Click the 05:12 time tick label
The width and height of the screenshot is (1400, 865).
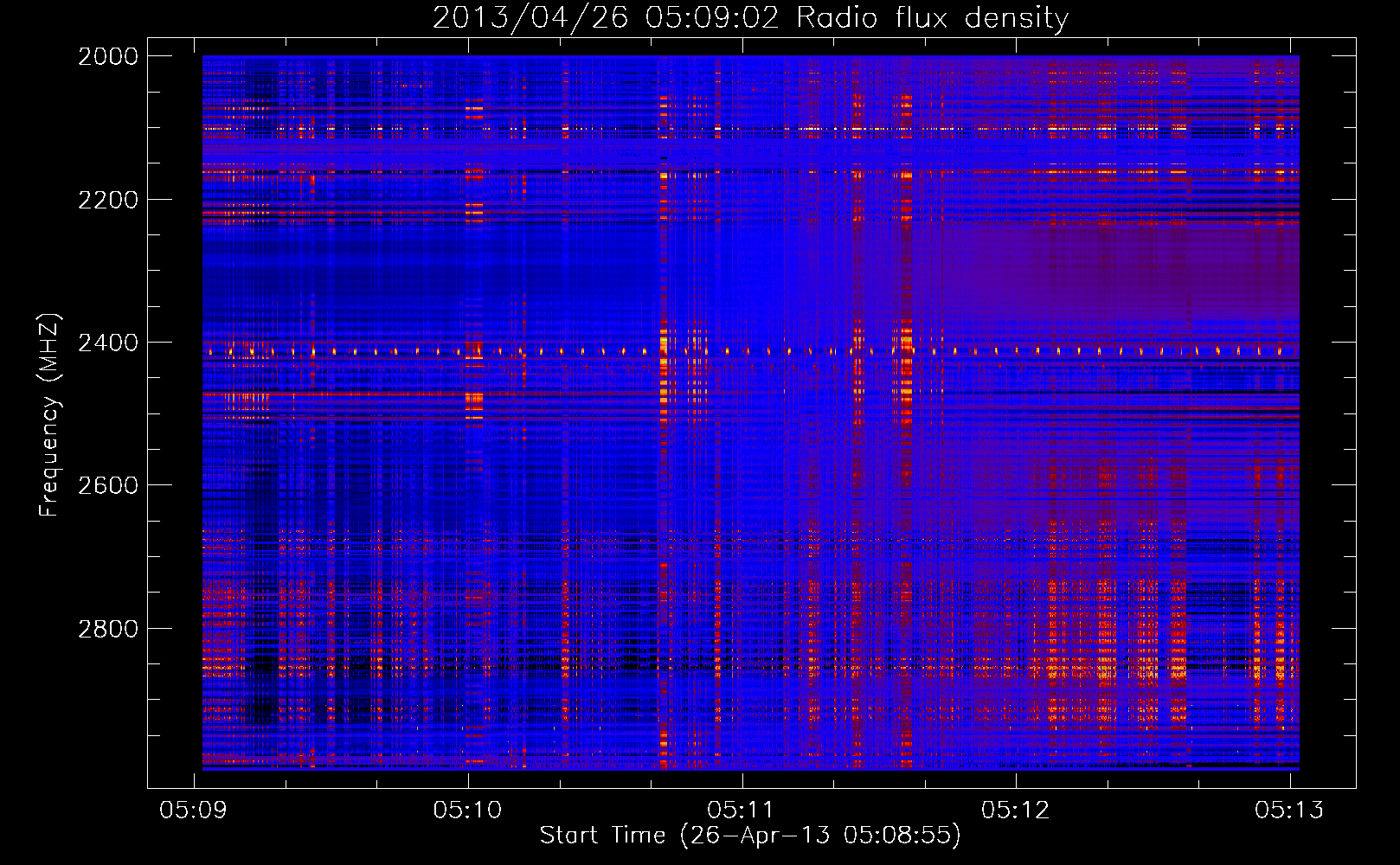1016,810
